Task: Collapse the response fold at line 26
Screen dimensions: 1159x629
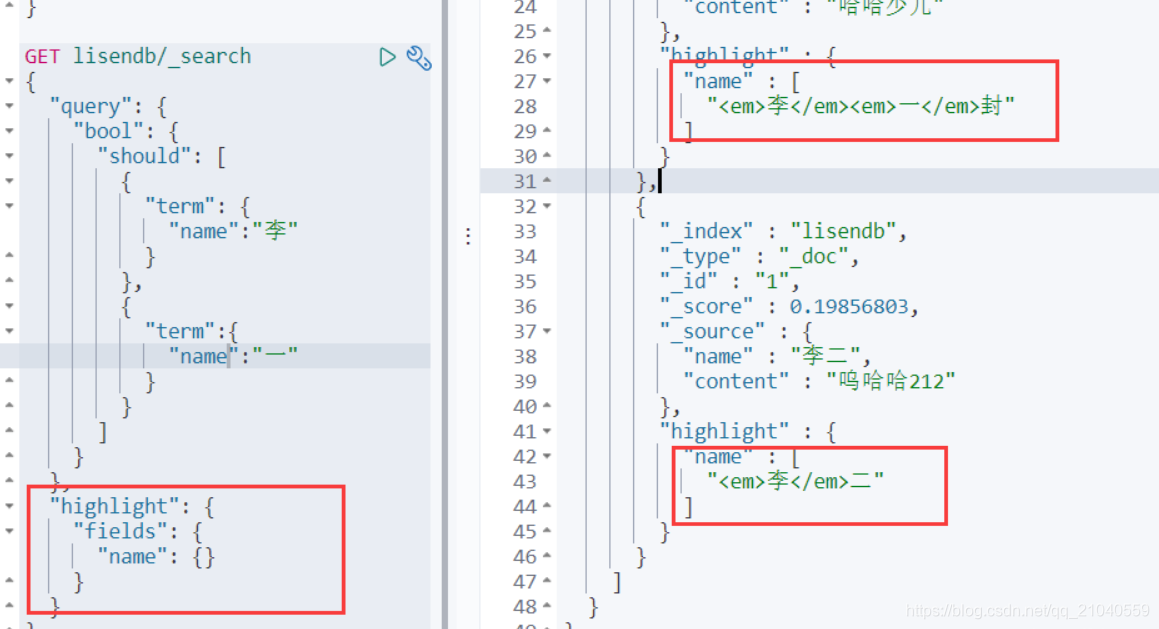Action: point(547,56)
